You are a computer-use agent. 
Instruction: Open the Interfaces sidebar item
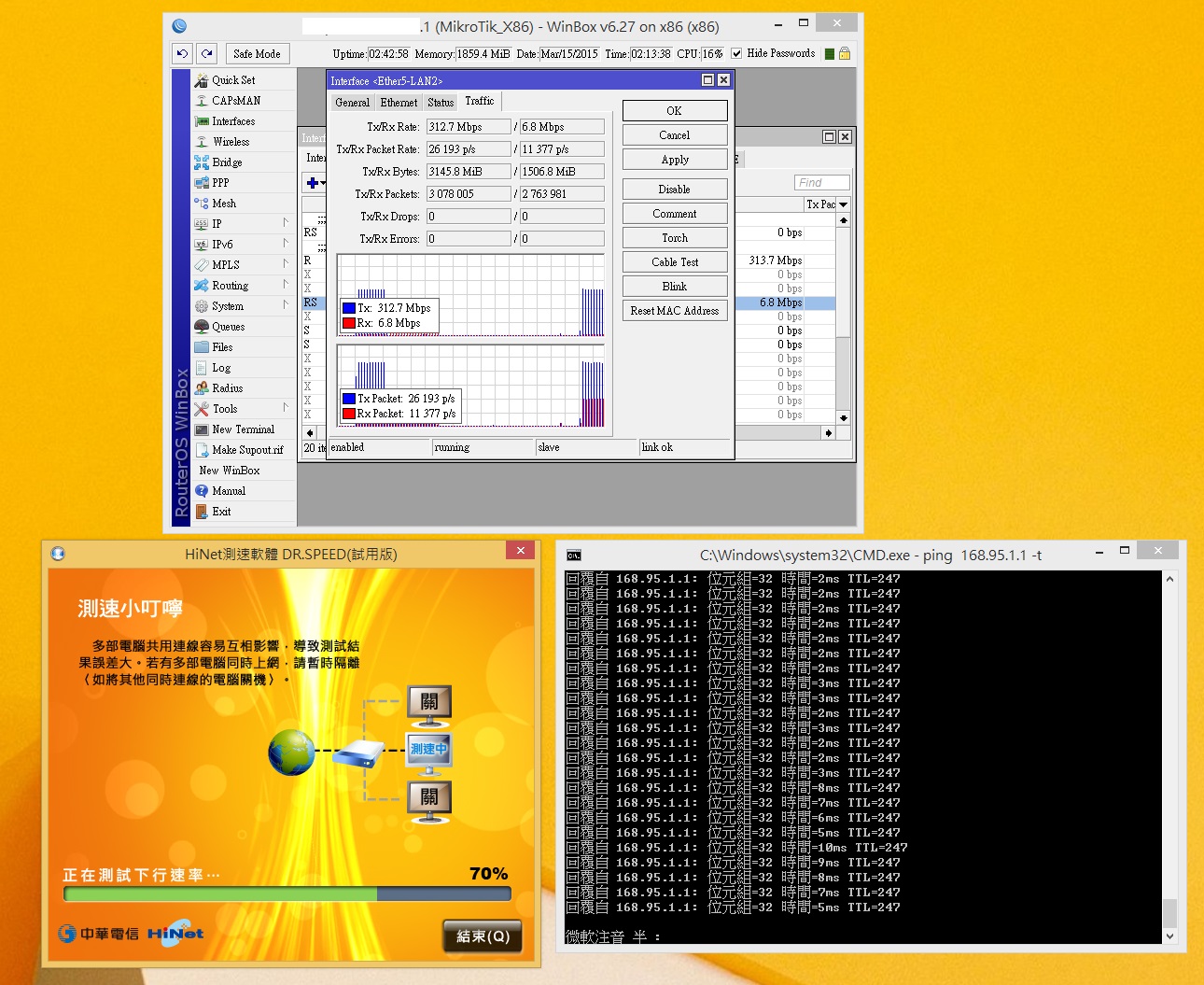[x=244, y=121]
